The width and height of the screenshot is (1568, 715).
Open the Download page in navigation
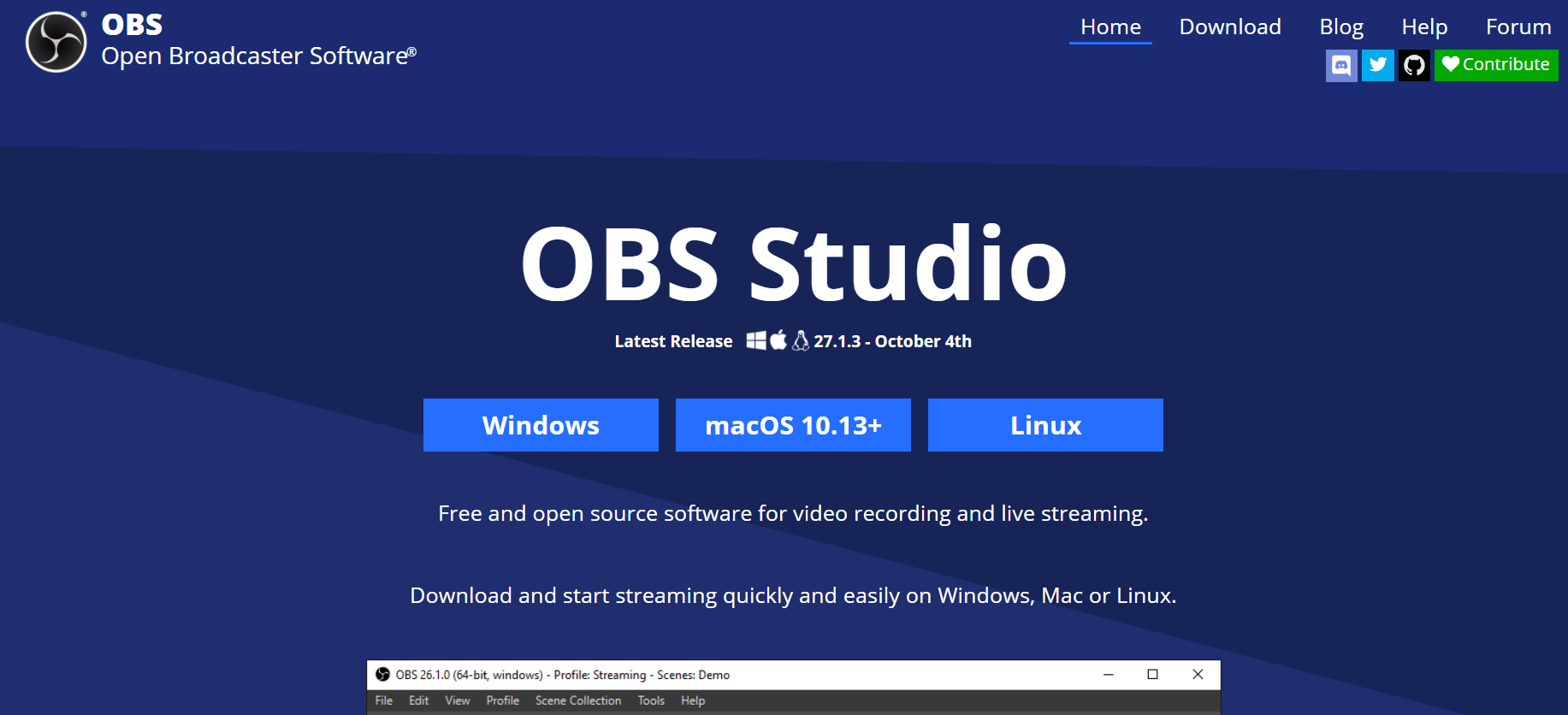[1230, 27]
